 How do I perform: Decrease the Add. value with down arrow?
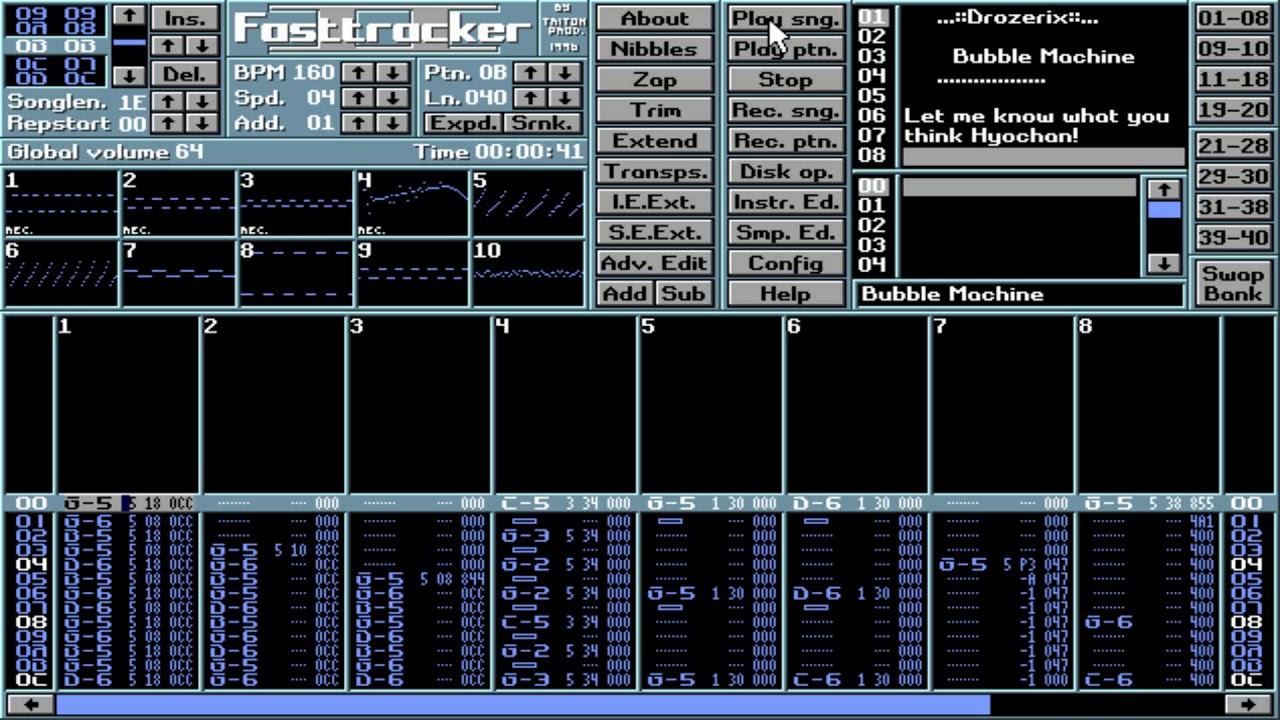point(393,123)
